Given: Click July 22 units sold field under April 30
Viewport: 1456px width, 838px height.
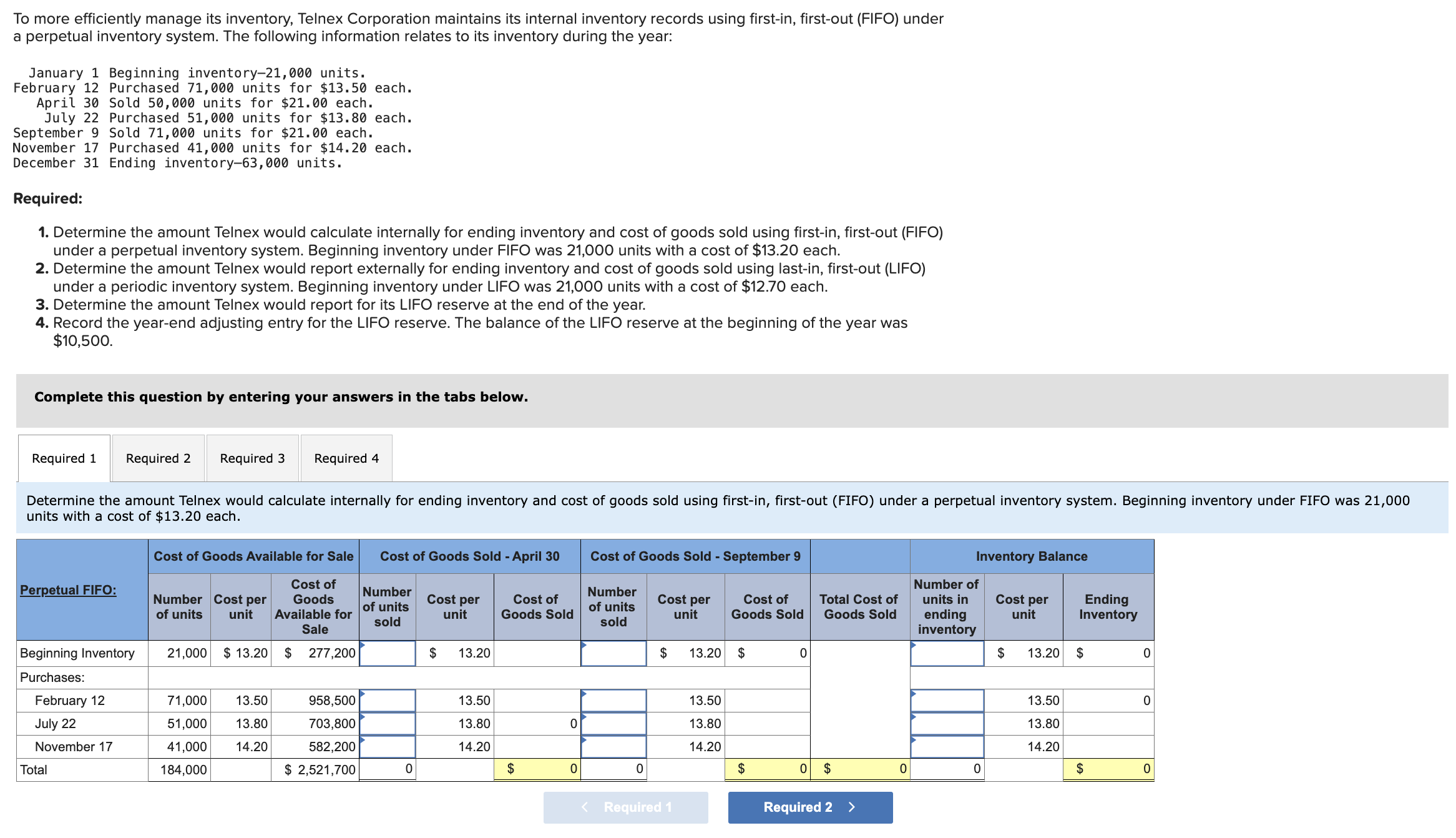Looking at the screenshot, I should 387,723.
